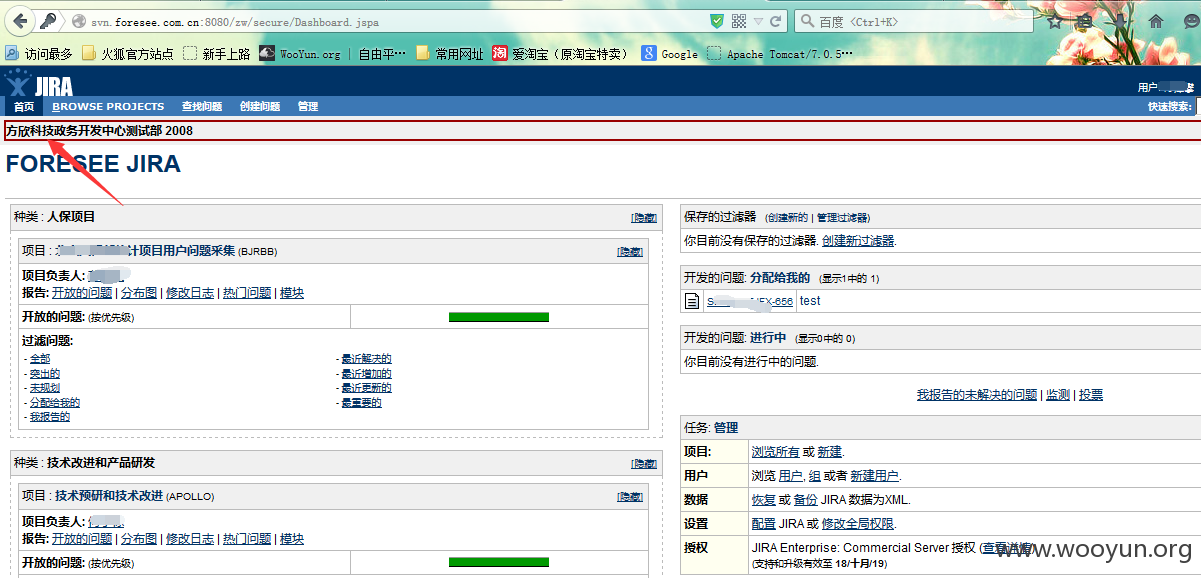Click the green priority bar of APOLLO project
Screen dimensions: 1201x578
(499, 562)
